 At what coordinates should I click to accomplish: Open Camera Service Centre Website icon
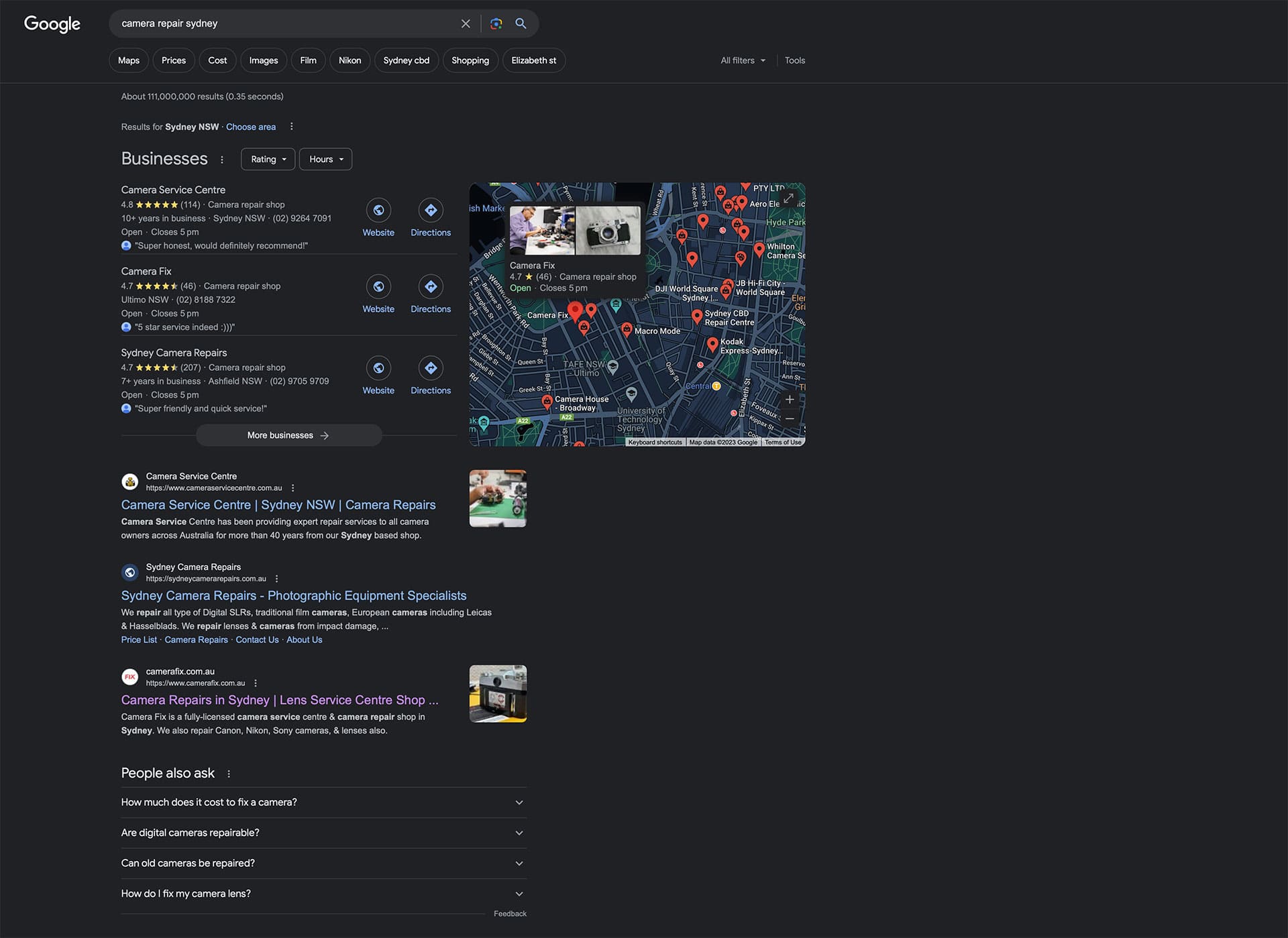(x=378, y=211)
